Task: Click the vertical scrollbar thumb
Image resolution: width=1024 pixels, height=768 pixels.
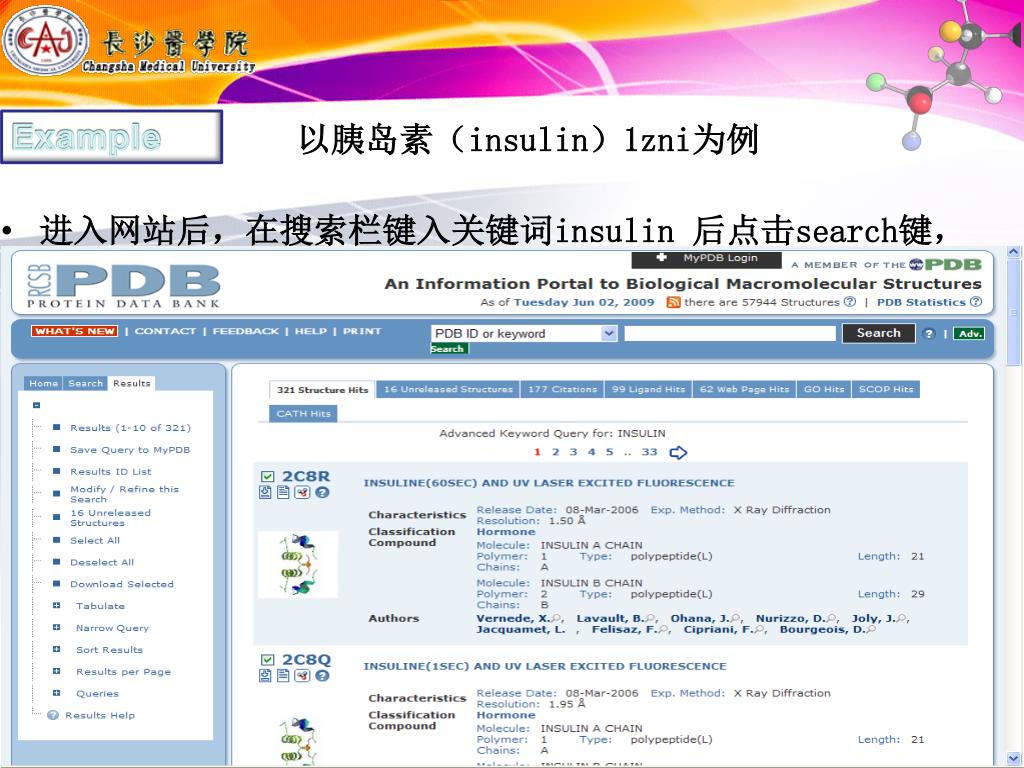Action: (x=1014, y=312)
